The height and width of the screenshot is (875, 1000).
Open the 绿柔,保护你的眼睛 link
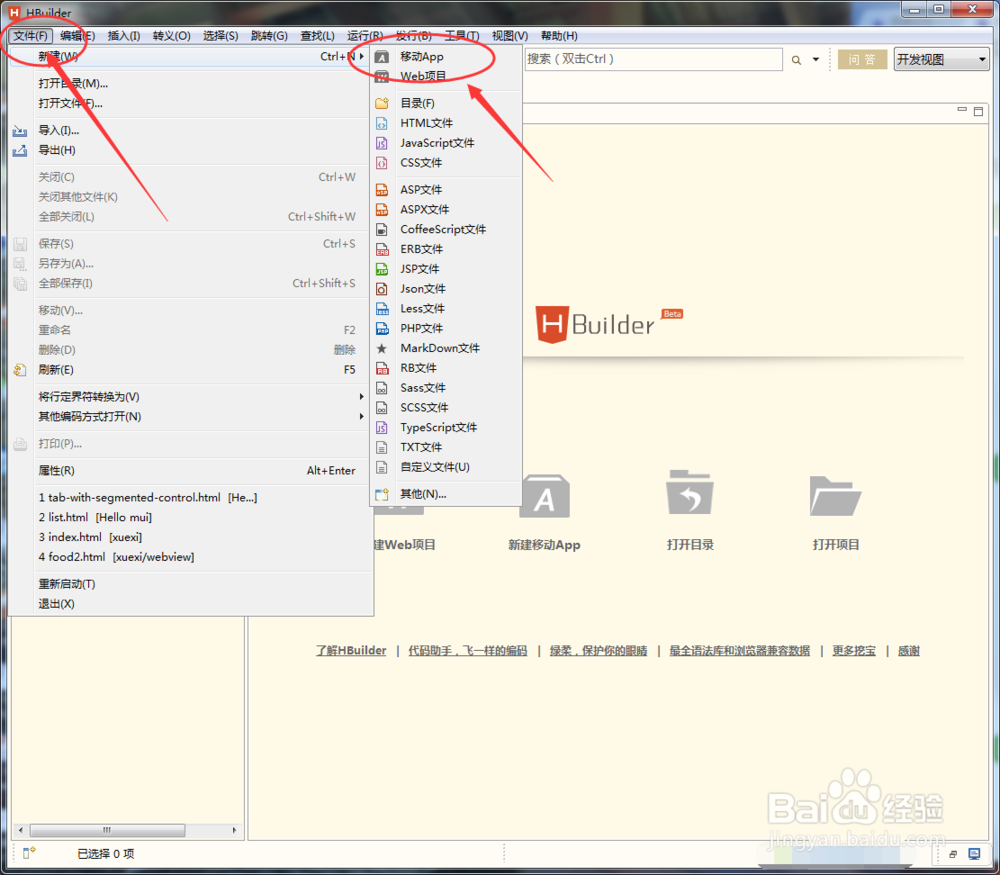click(598, 651)
